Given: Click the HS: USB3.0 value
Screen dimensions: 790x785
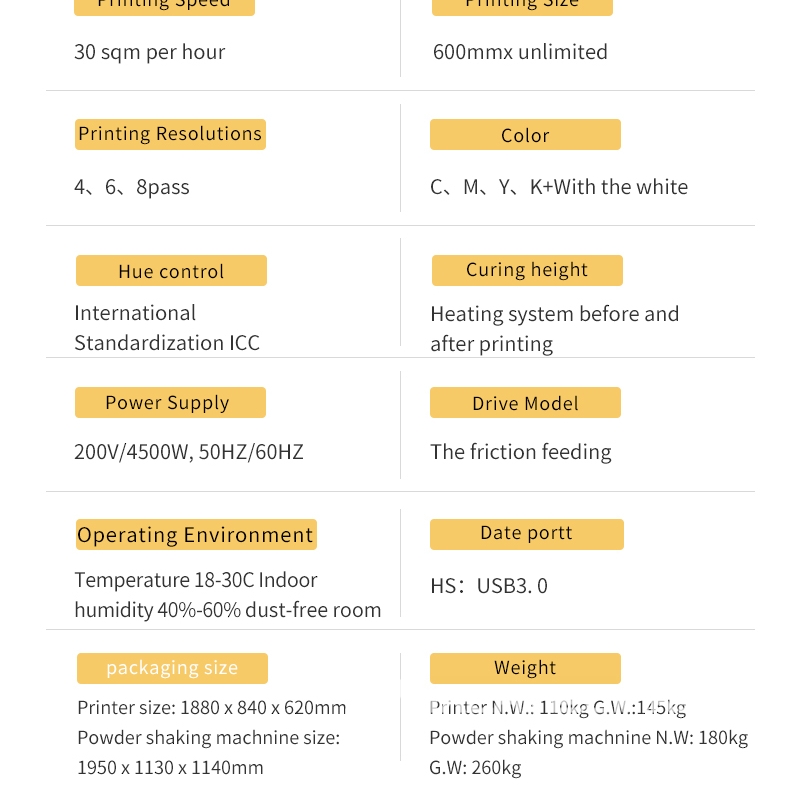Looking at the screenshot, I should (x=489, y=586).
